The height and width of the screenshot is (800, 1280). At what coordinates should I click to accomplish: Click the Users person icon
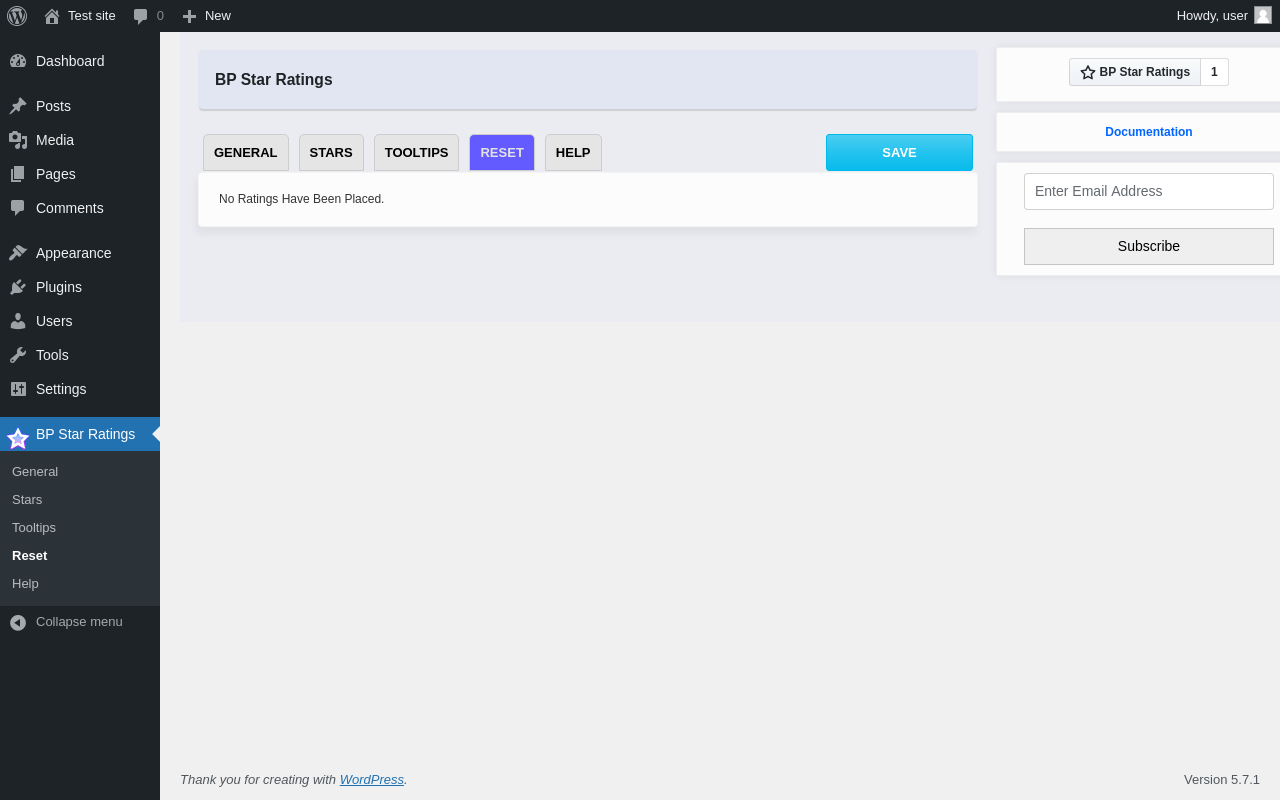pos(18,321)
